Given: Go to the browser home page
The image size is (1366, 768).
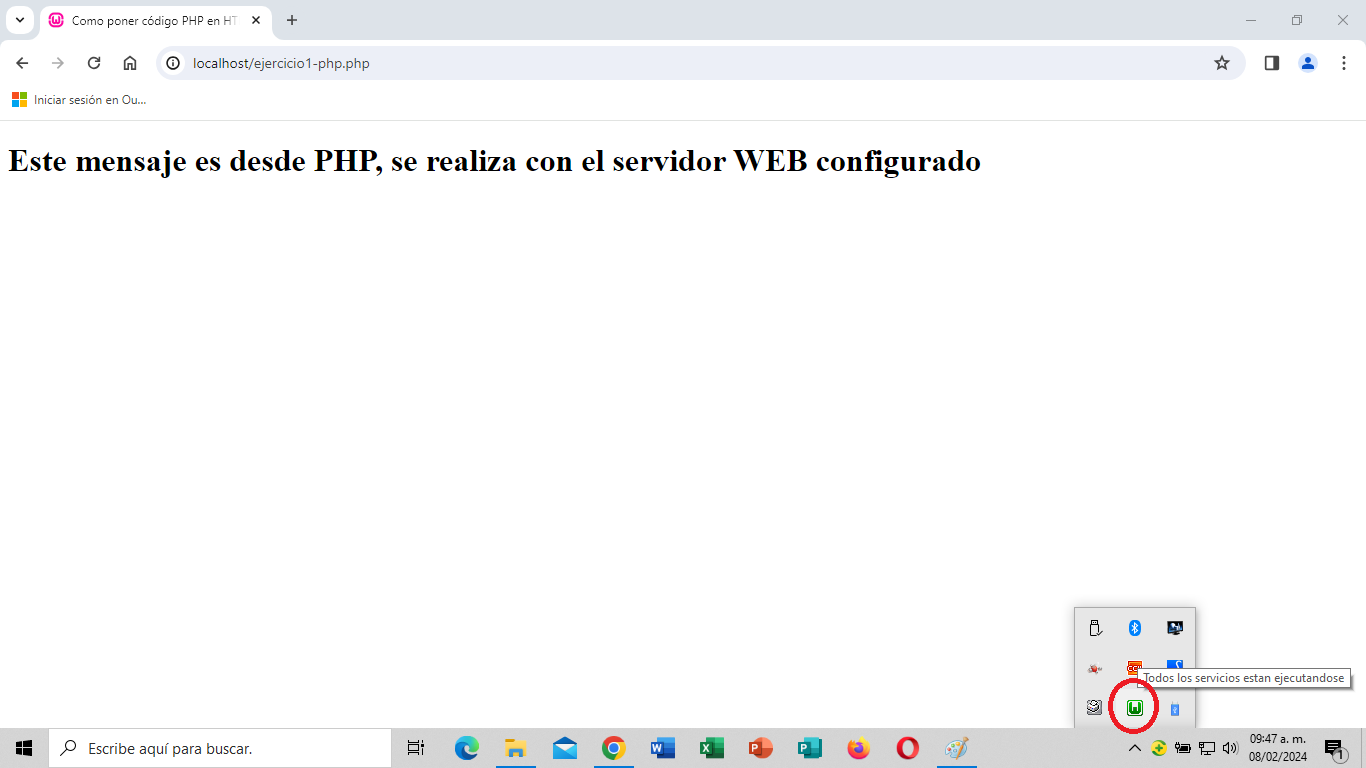Looking at the screenshot, I should click(x=130, y=63).
